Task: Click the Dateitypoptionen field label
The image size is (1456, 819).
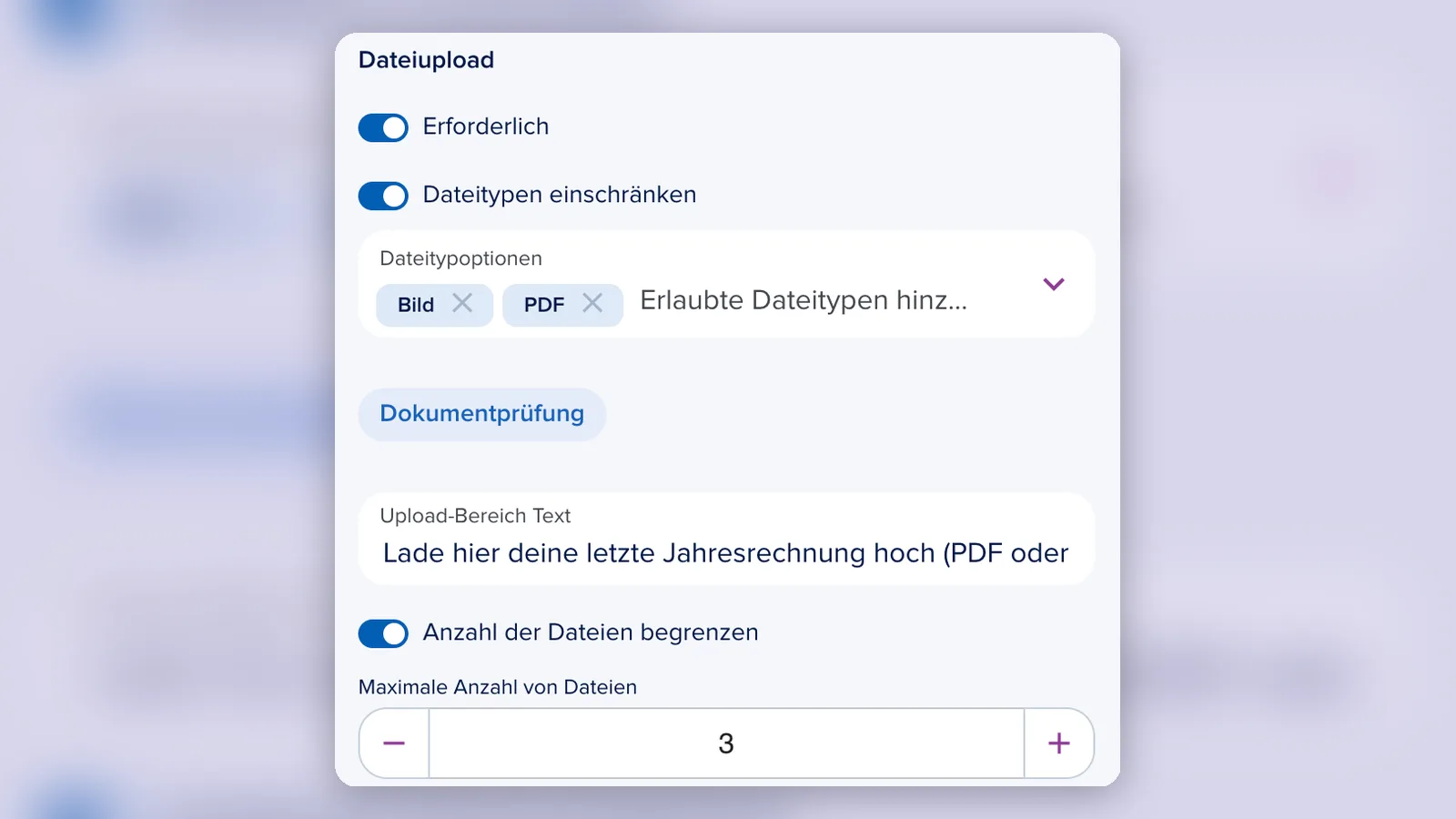Action: 460,258
